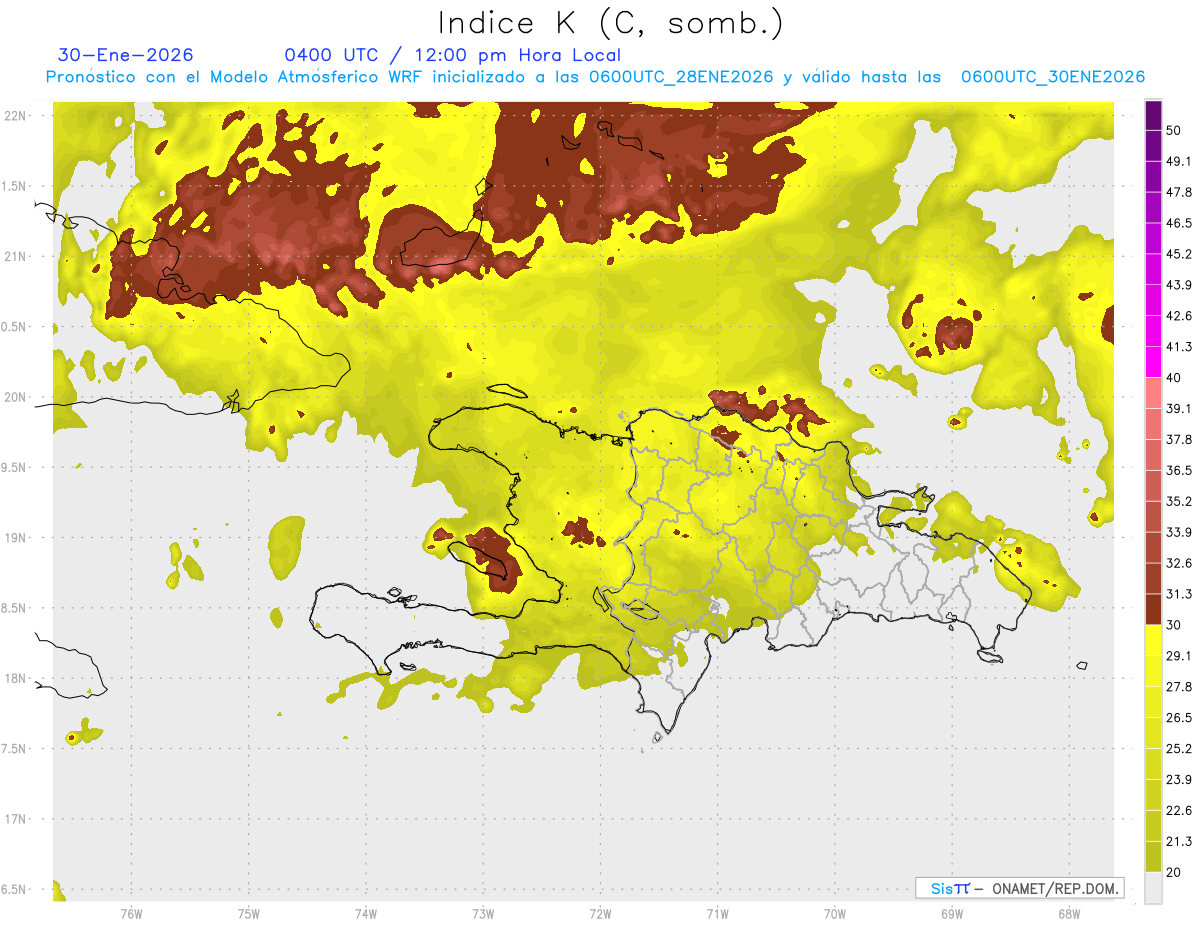Click the '37.8' colorbar label
This screenshot has height=927, width=1200.
pos(1179,440)
